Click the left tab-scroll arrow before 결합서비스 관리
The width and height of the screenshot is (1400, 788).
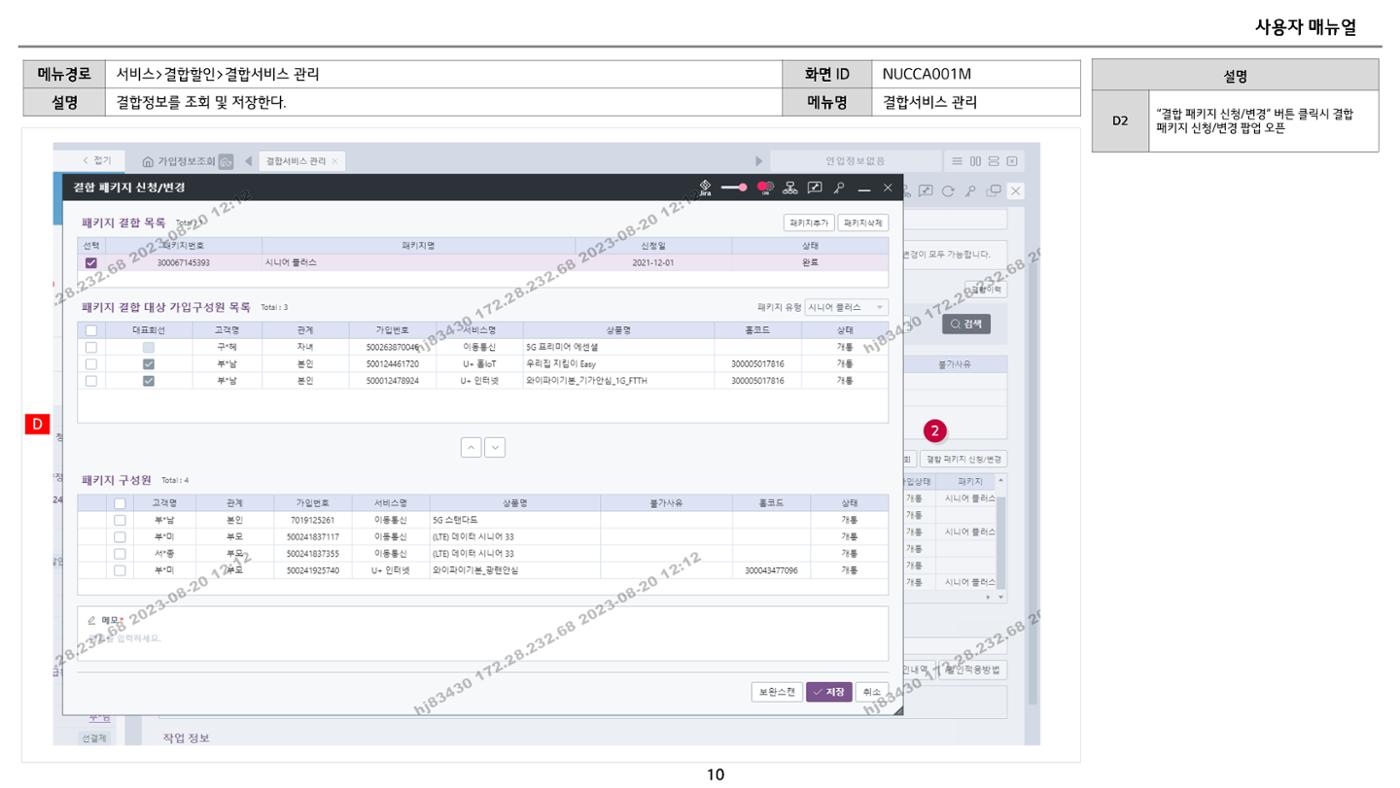pyautogui.click(x=247, y=161)
